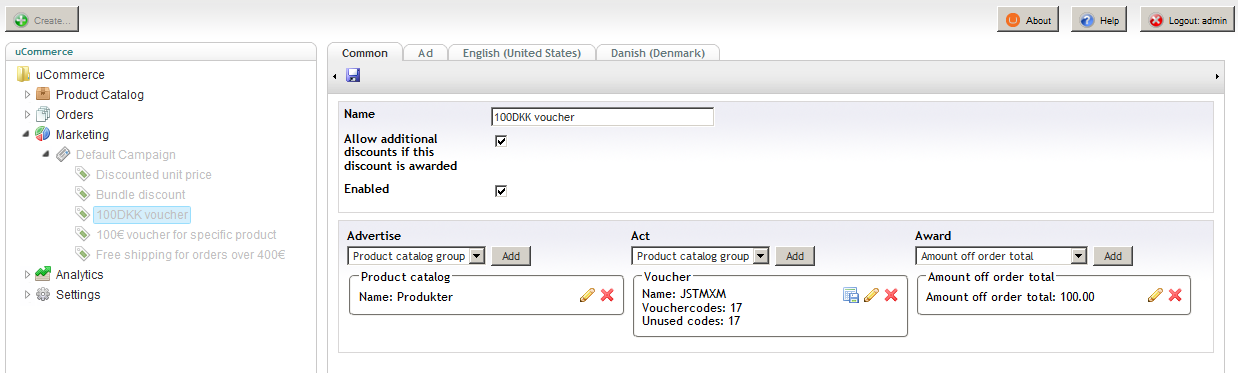Open the About button
This screenshot has width=1238, height=373.
click(1028, 20)
